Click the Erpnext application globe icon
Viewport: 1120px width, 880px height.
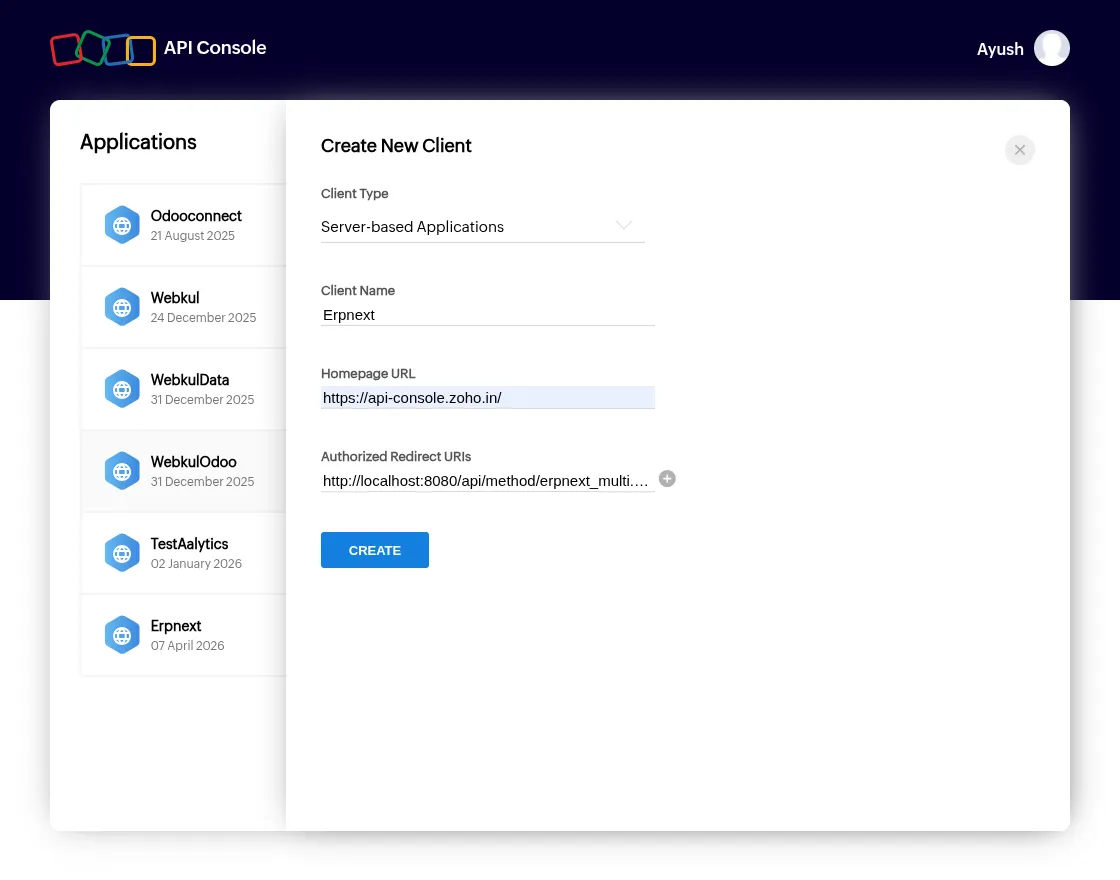[122, 635]
